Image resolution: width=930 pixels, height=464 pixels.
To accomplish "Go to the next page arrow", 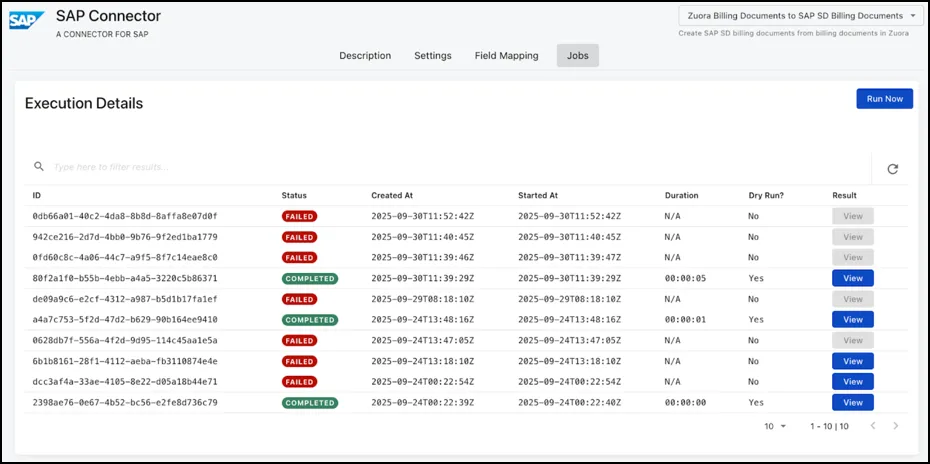I will pyautogui.click(x=896, y=425).
